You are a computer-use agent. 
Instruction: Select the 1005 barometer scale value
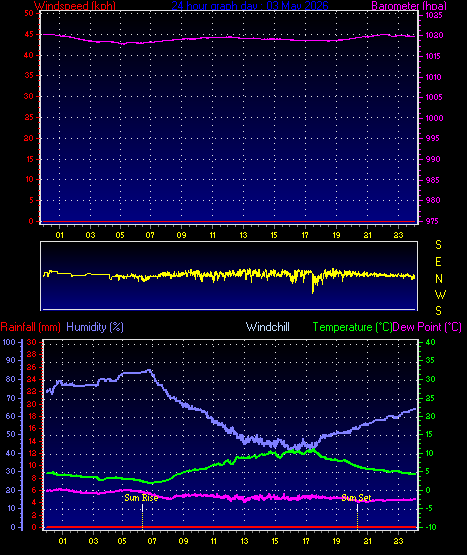tap(434, 97)
